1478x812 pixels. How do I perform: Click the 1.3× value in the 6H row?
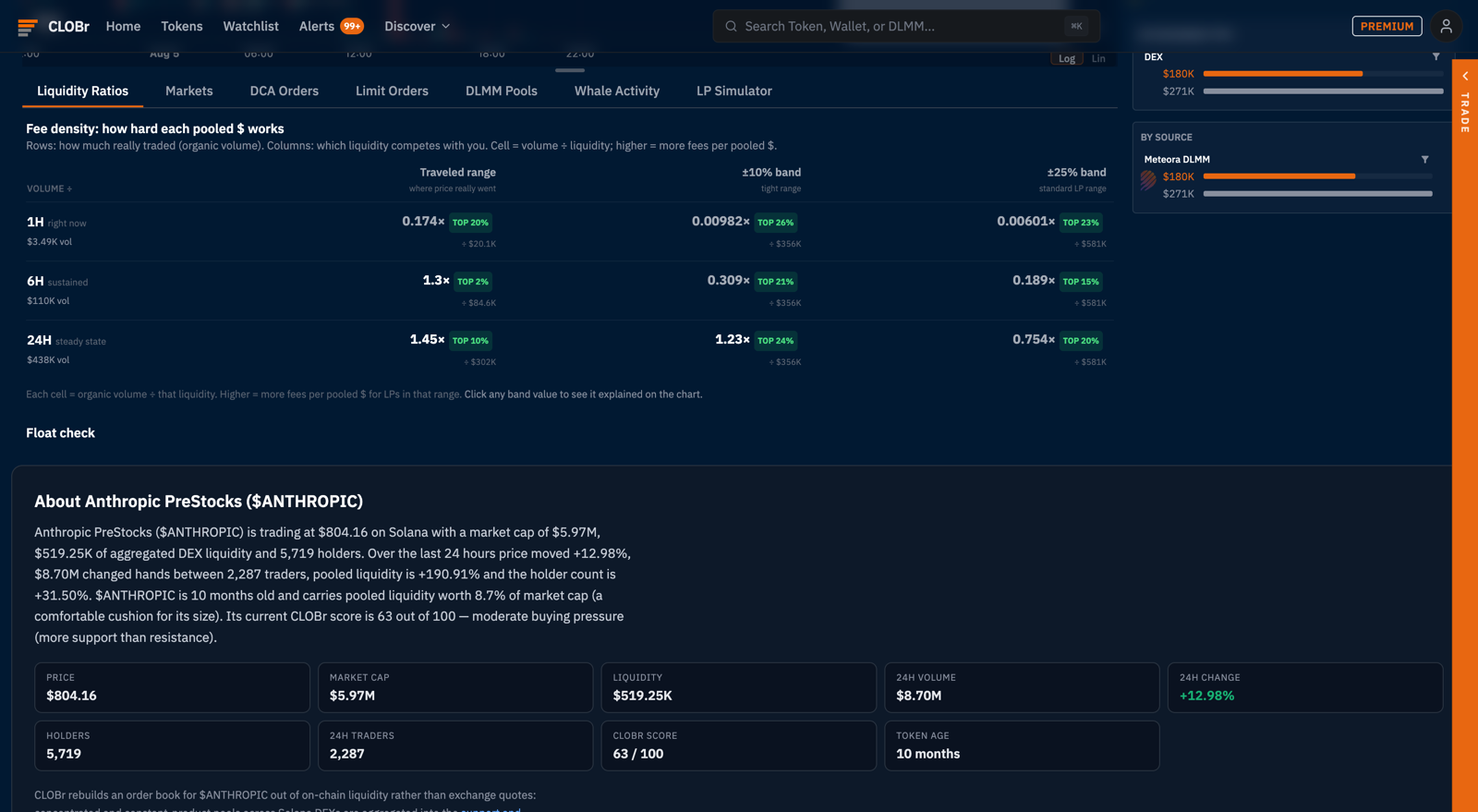(436, 281)
